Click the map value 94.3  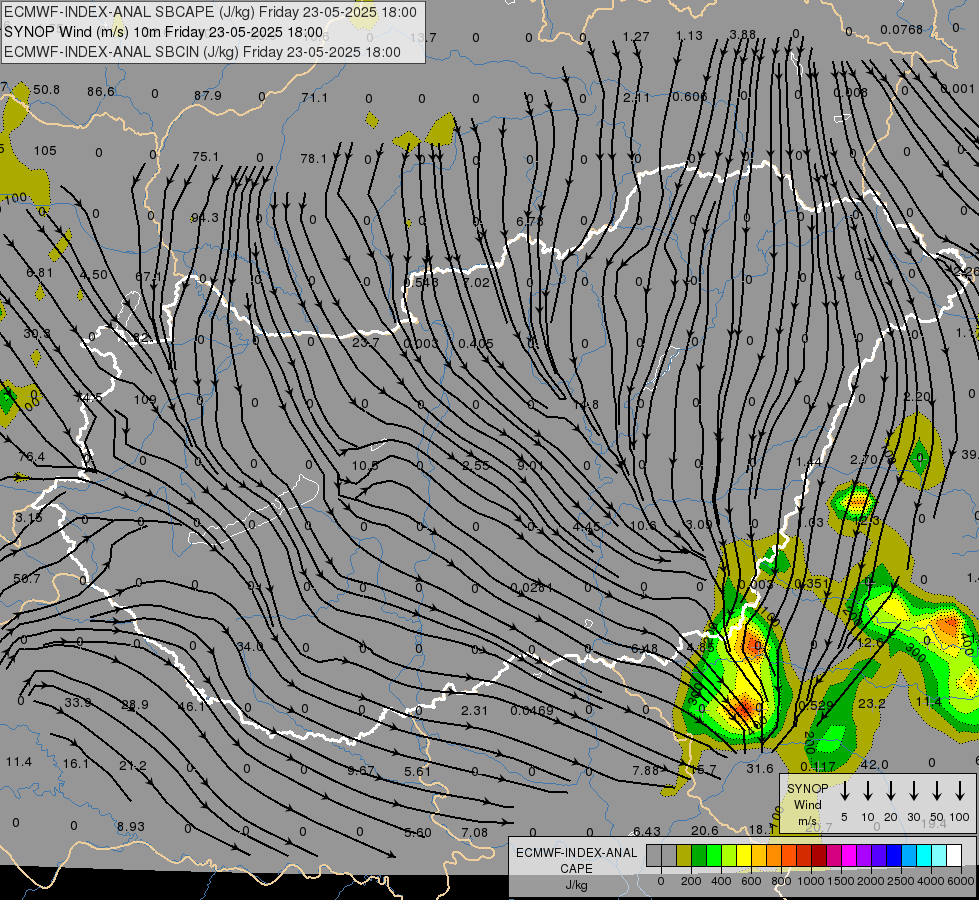point(205,217)
